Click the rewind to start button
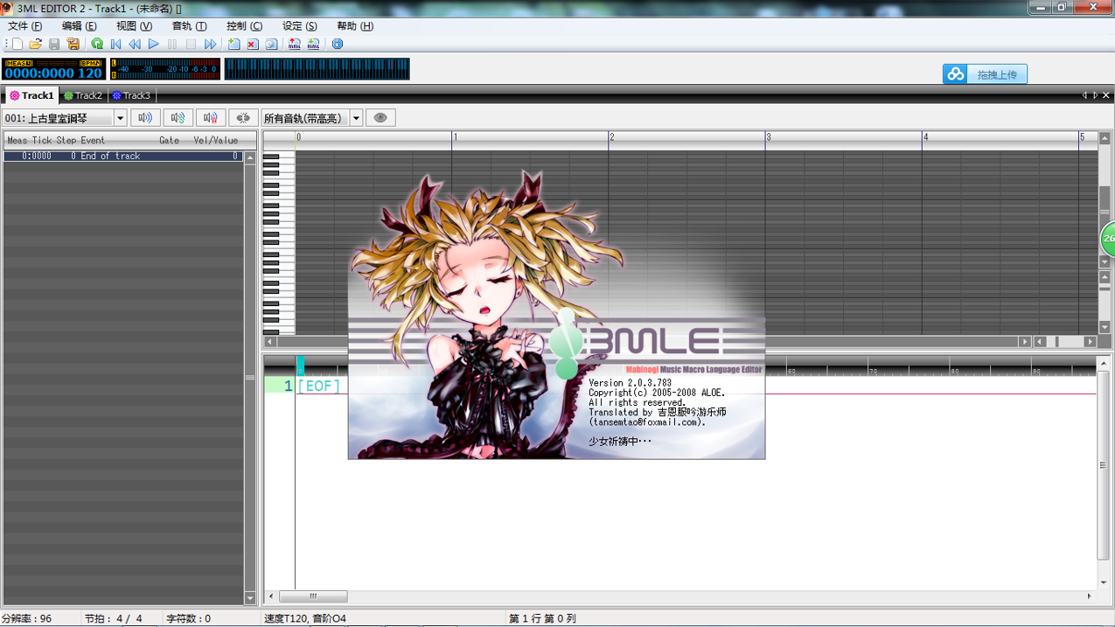Viewport: 1115px width, 627px height. click(116, 44)
